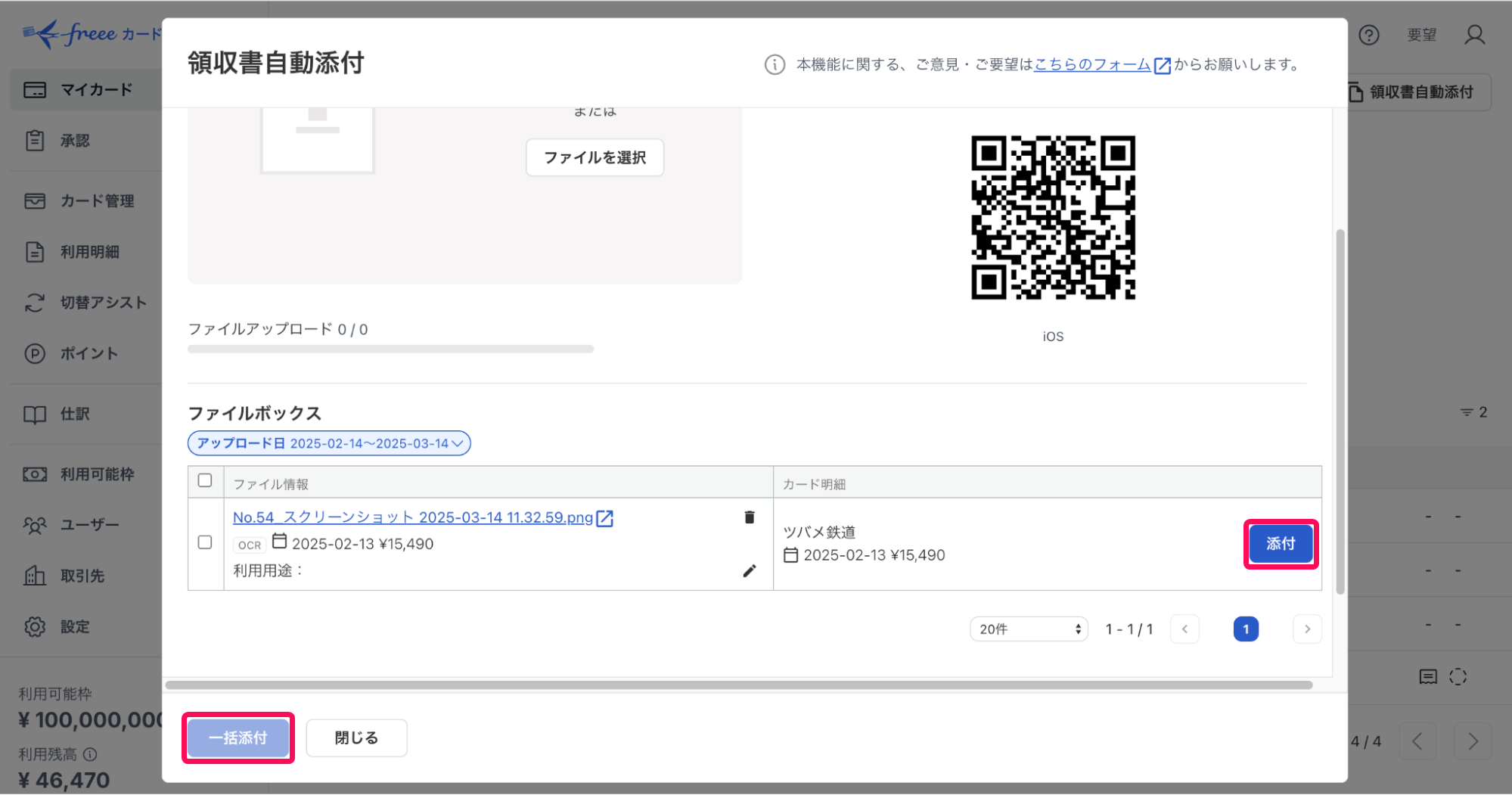Click the 利用可能枠 banknote icon
The height and width of the screenshot is (795, 1512).
point(35,474)
